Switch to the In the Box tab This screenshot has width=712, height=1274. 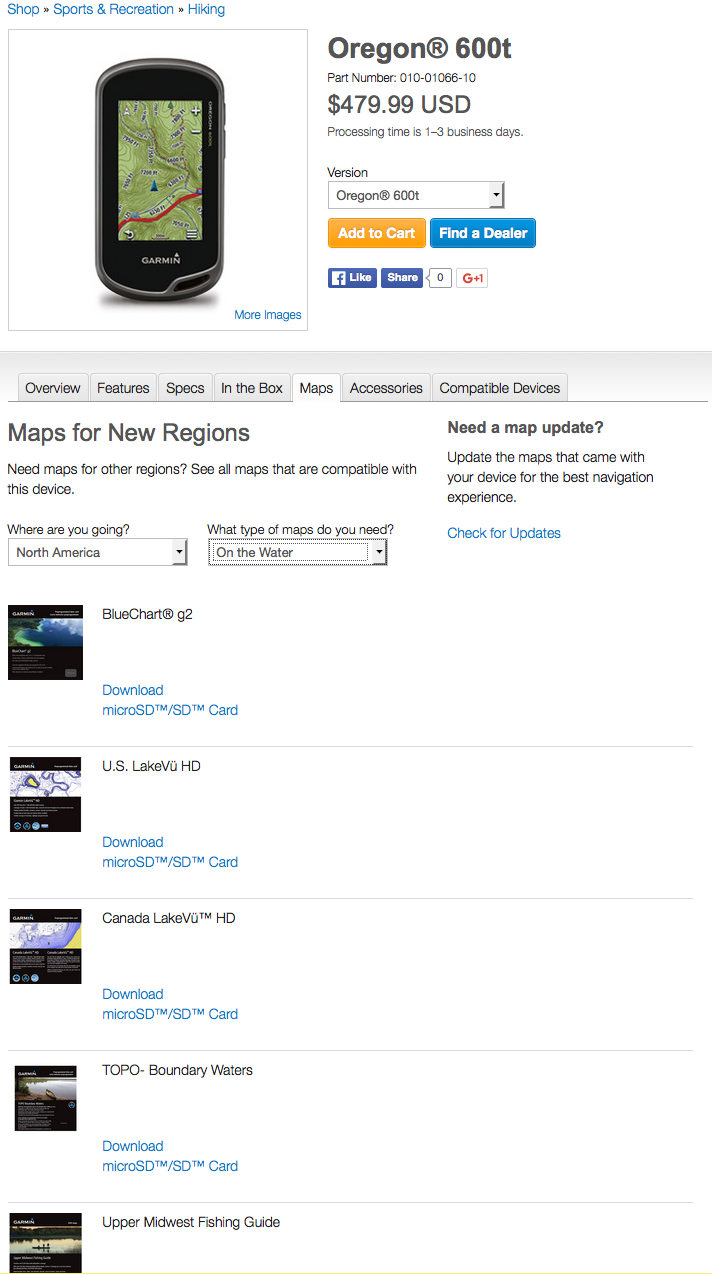pyautogui.click(x=252, y=388)
